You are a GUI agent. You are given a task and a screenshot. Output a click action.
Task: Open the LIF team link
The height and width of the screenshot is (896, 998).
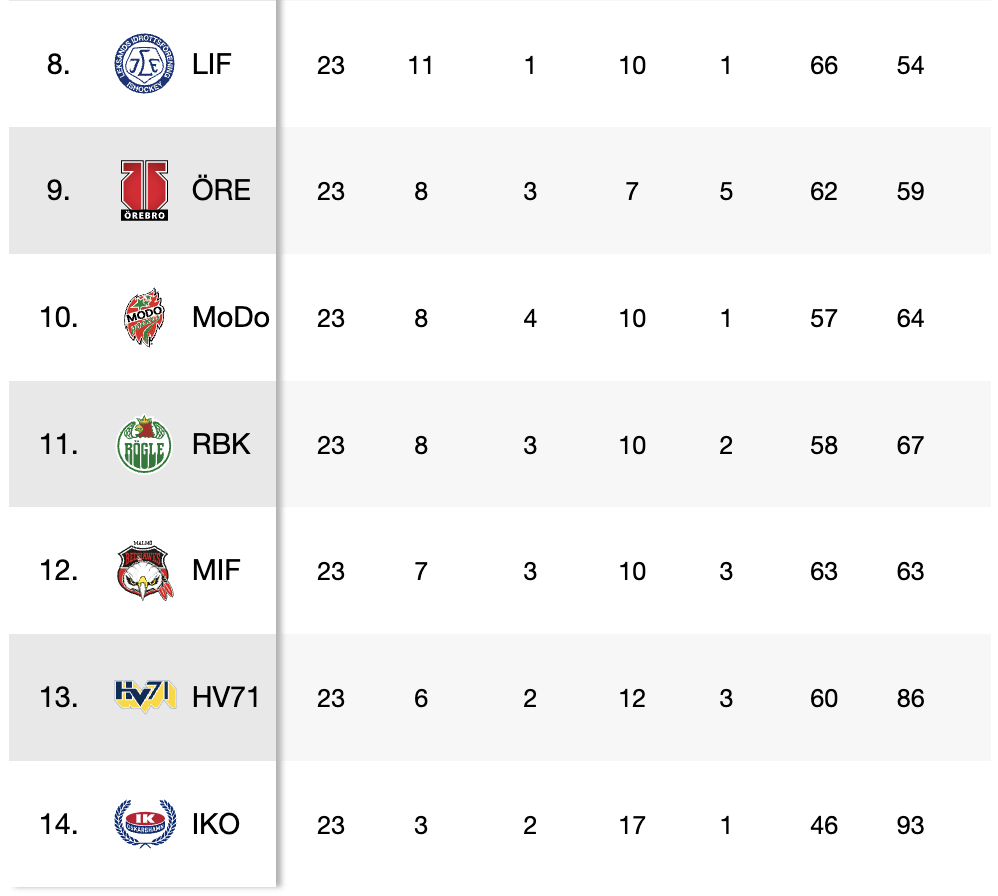click(211, 64)
